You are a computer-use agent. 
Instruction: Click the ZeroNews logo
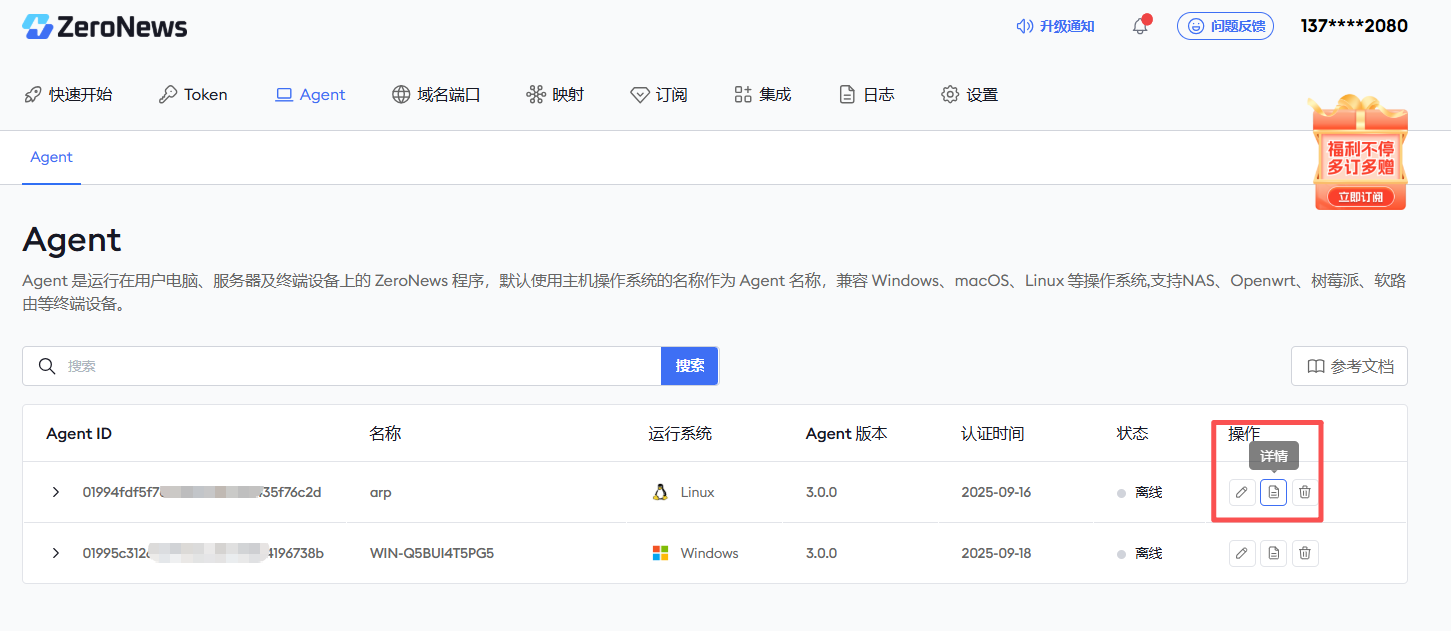(105, 27)
